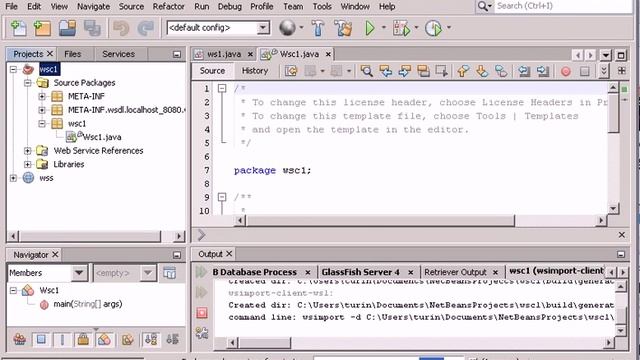Toggle Show Static Members in Navigator

tap(62, 339)
